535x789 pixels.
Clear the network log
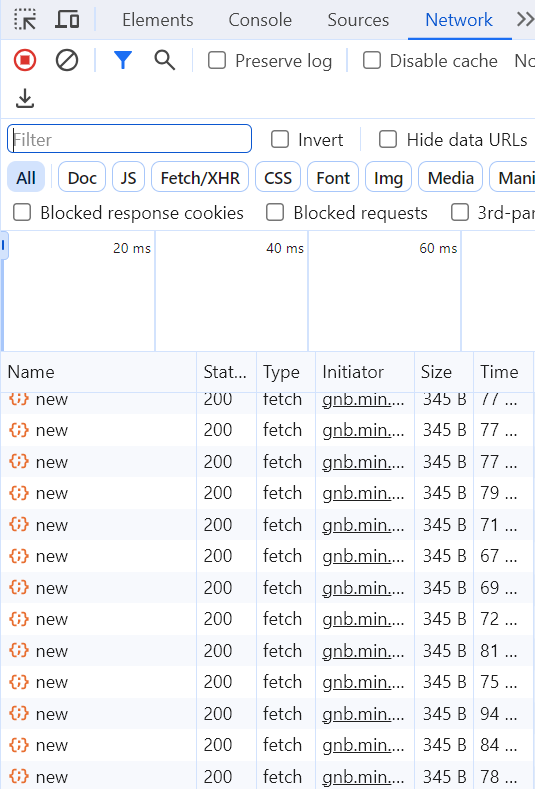point(67,60)
